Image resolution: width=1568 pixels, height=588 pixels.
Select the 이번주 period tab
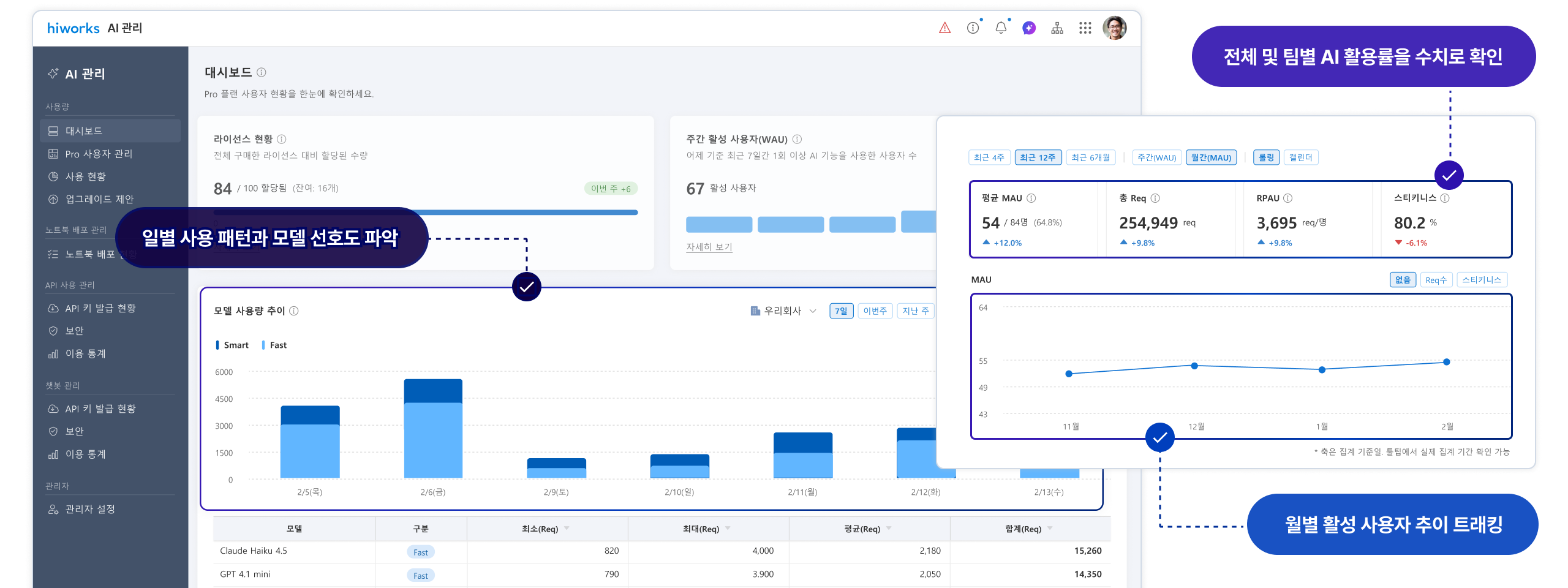(875, 311)
